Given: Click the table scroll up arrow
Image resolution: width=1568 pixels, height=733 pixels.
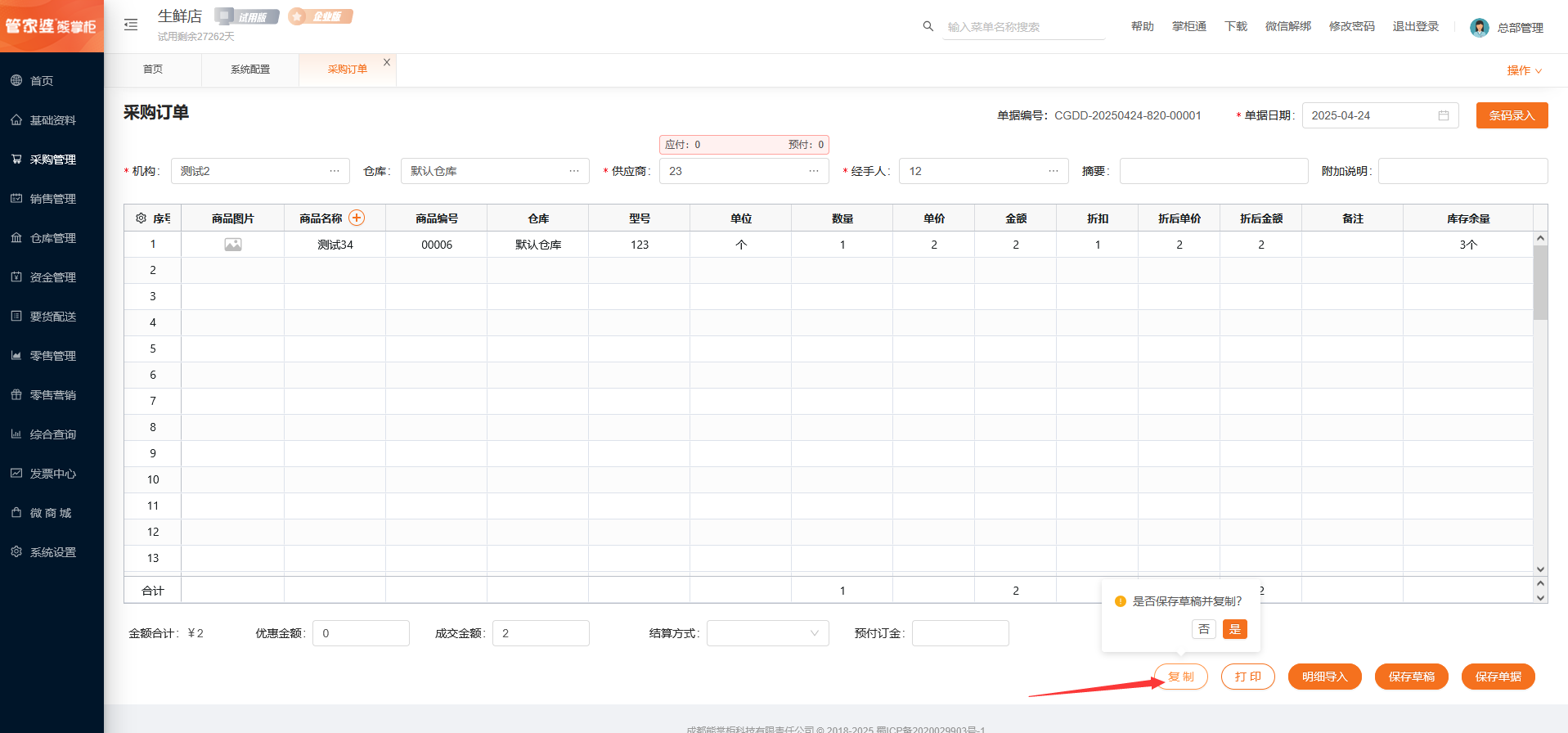Looking at the screenshot, I should click(x=1541, y=238).
